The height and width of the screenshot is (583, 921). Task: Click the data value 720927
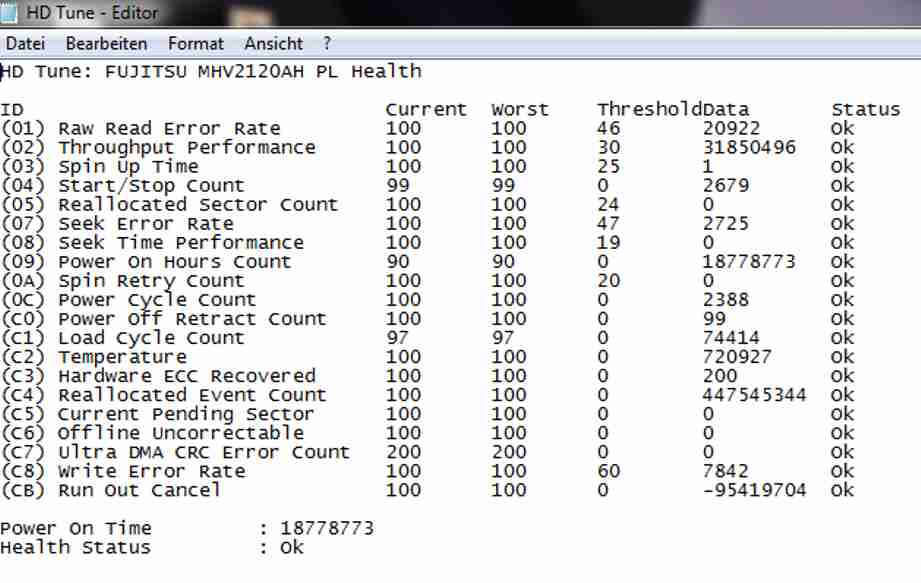click(x=737, y=357)
